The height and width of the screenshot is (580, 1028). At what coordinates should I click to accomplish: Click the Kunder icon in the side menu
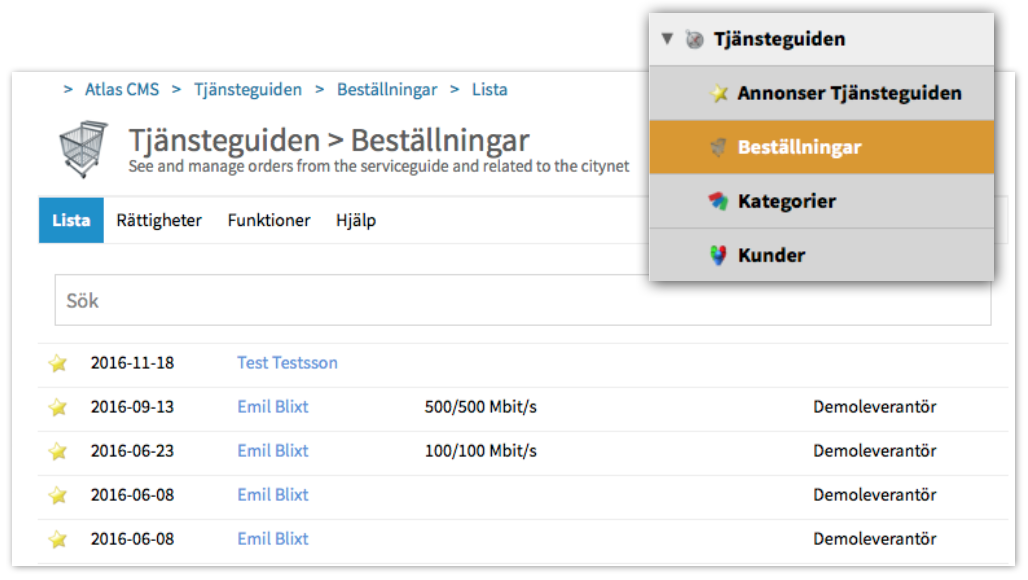(718, 256)
